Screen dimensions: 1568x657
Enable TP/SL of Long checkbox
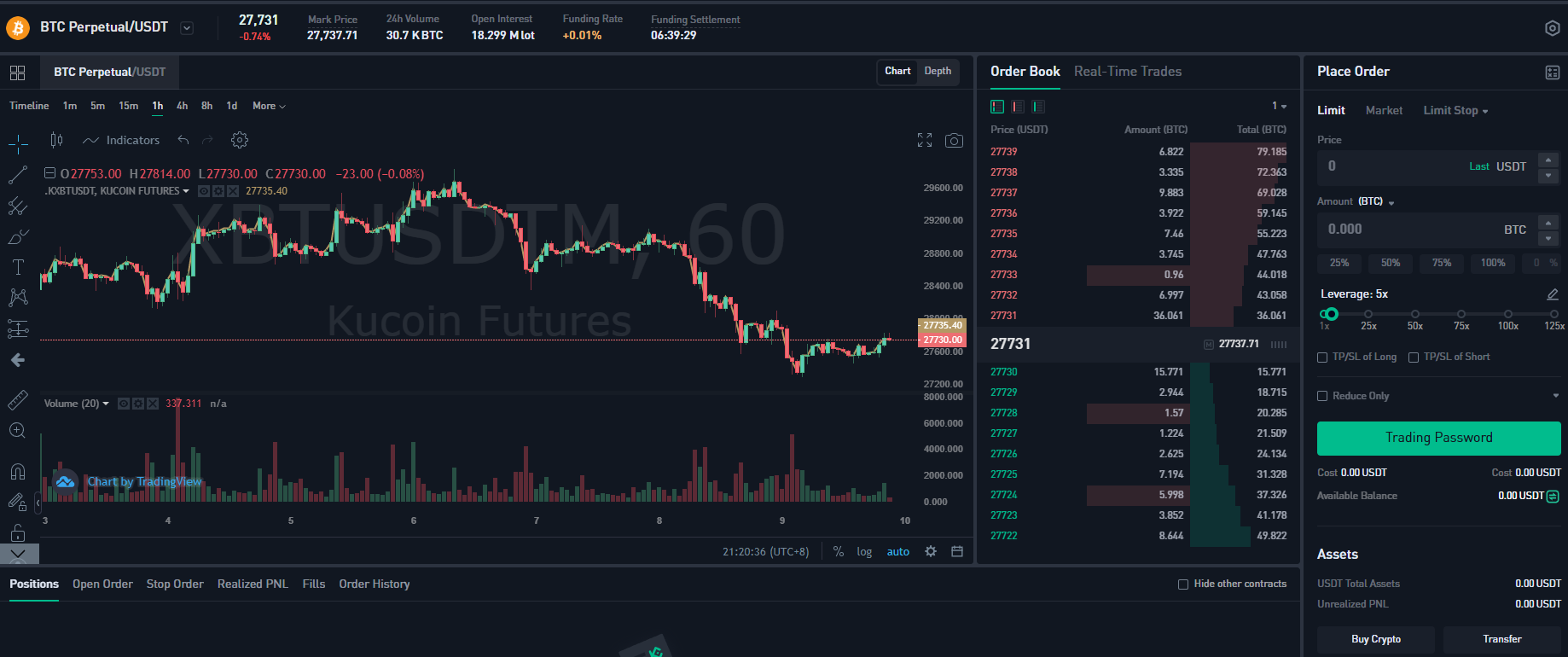1322,358
